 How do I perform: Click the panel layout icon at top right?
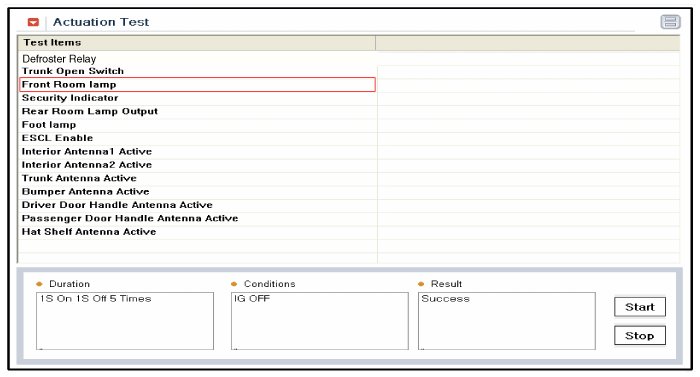point(670,22)
